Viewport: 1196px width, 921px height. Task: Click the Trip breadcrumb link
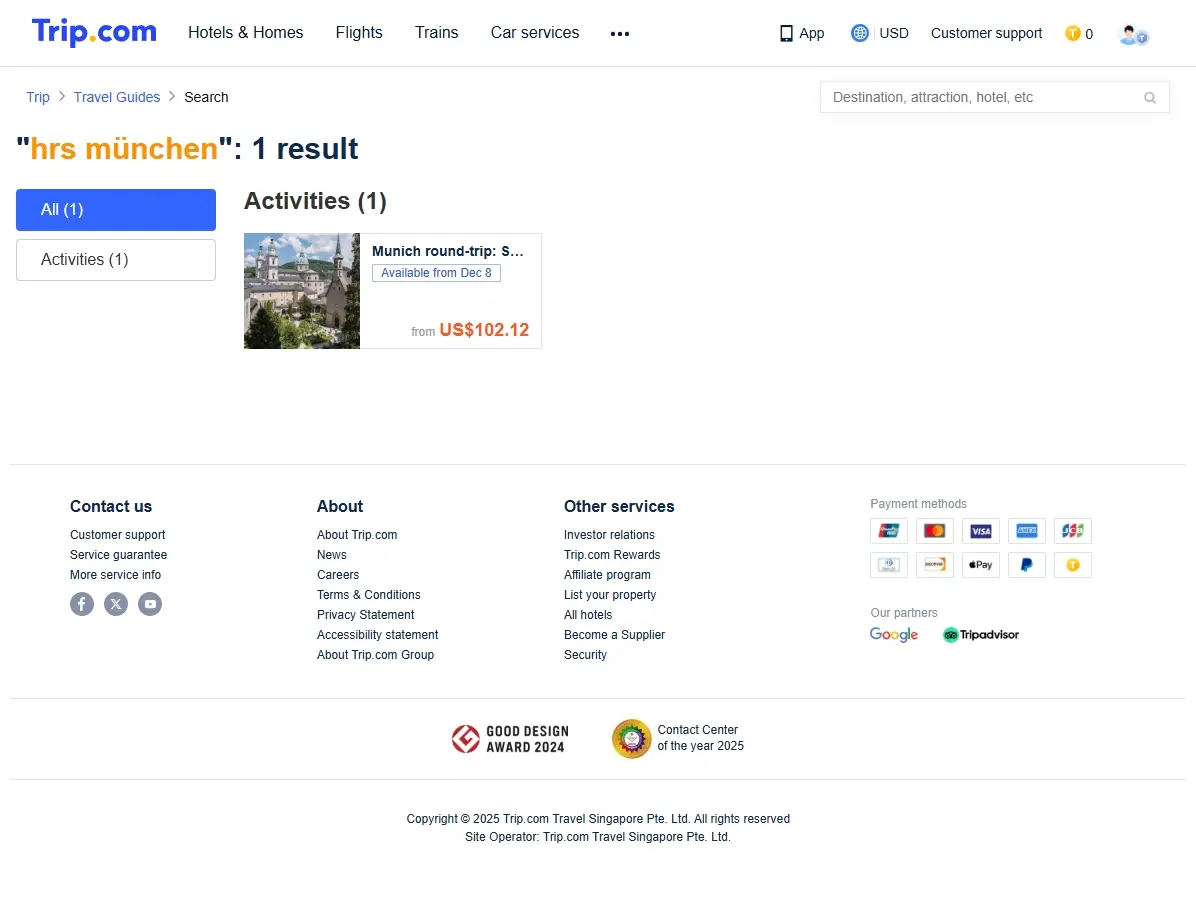coord(38,97)
